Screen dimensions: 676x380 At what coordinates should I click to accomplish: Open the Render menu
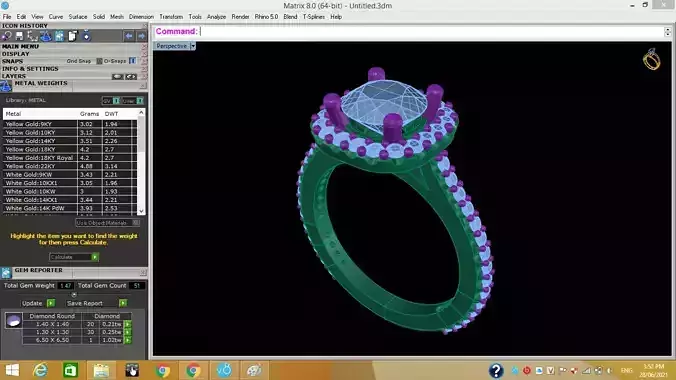tap(240, 17)
